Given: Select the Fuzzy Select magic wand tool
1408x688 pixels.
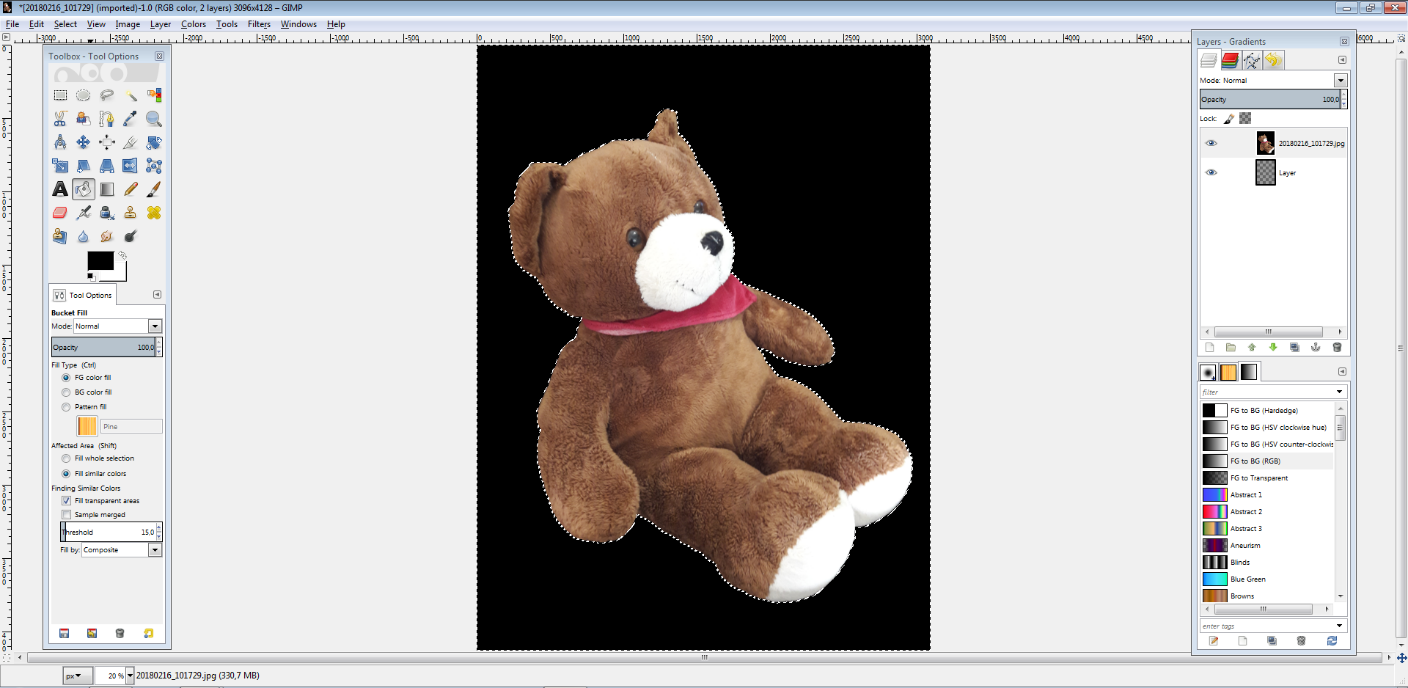Looking at the screenshot, I should [131, 96].
